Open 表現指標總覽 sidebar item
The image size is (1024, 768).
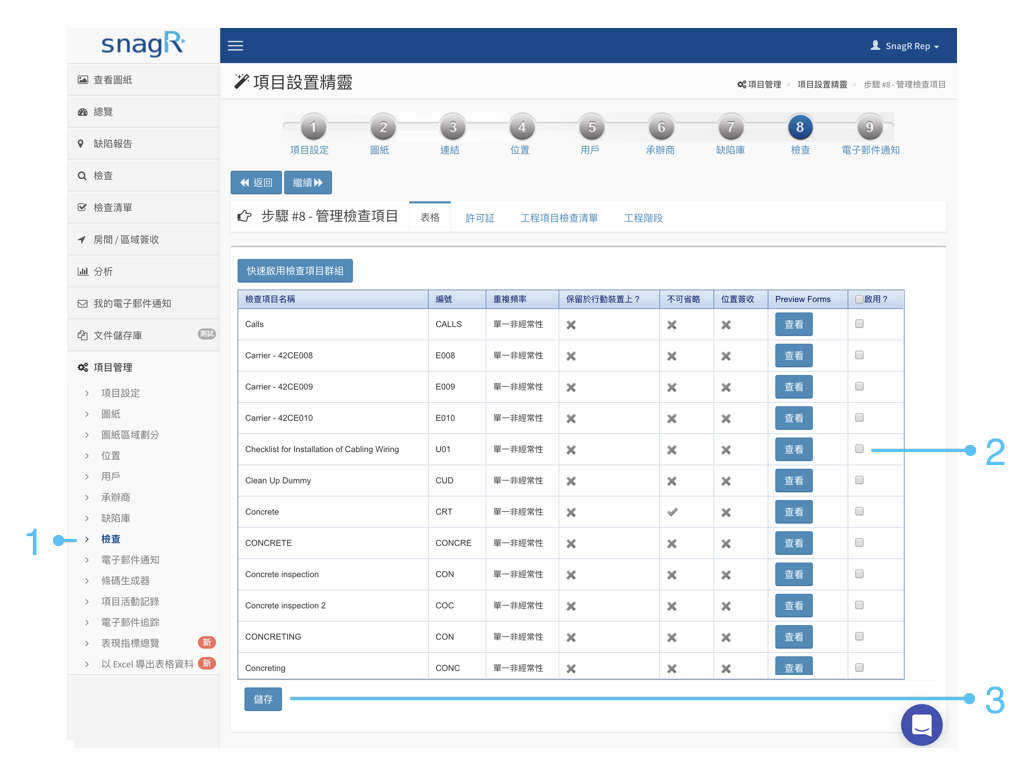click(130, 643)
